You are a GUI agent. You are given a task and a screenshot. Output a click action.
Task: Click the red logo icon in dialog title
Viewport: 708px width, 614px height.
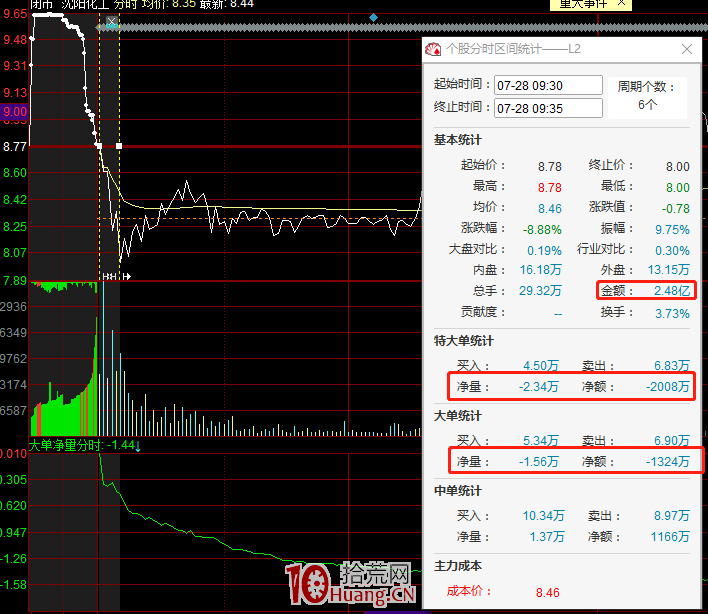(x=433, y=49)
